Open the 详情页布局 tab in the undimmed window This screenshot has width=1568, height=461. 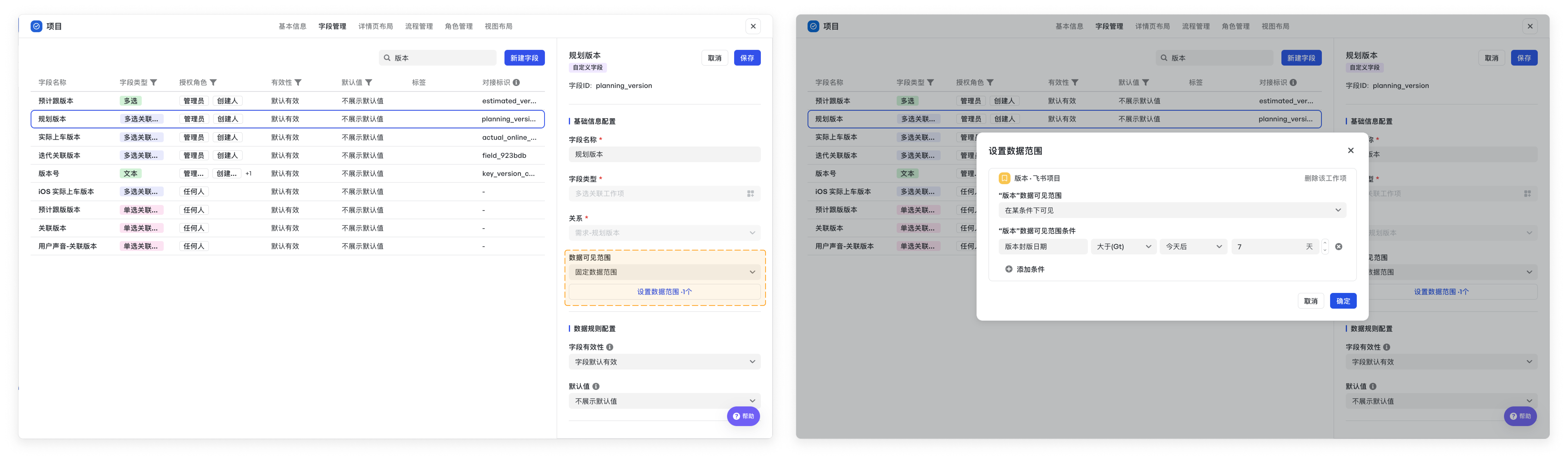click(376, 26)
